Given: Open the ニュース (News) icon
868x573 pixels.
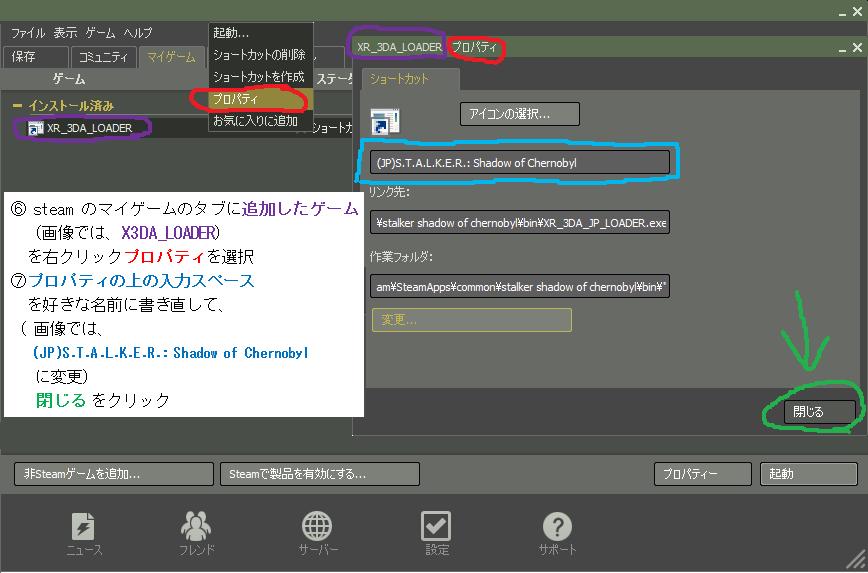Looking at the screenshot, I should click(84, 526).
